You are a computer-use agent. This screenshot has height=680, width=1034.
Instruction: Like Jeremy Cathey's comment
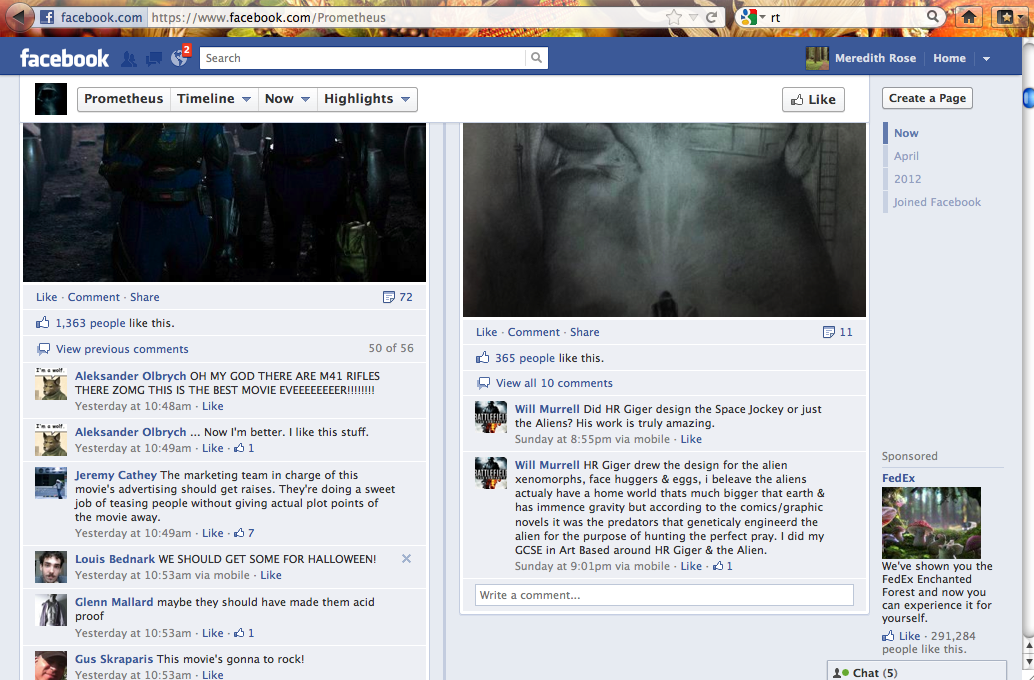tap(212, 533)
